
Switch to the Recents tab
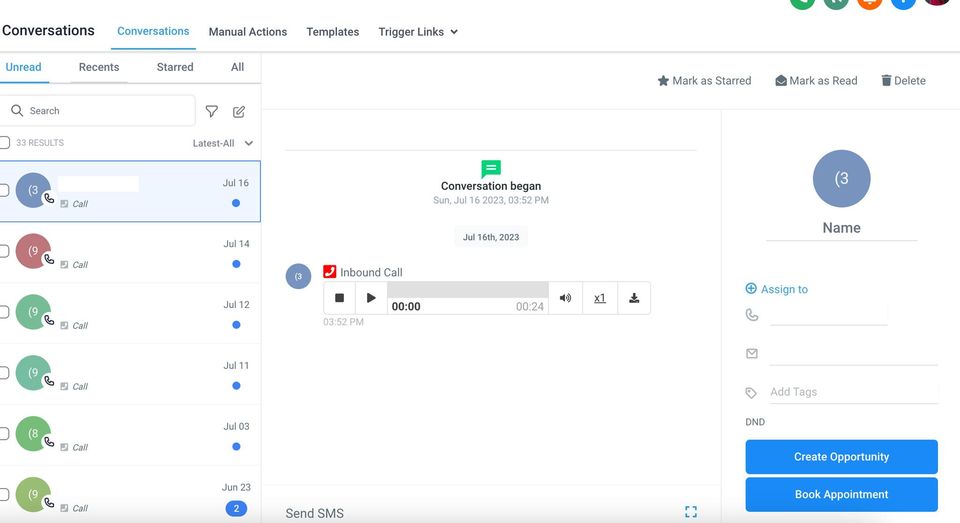tap(99, 67)
